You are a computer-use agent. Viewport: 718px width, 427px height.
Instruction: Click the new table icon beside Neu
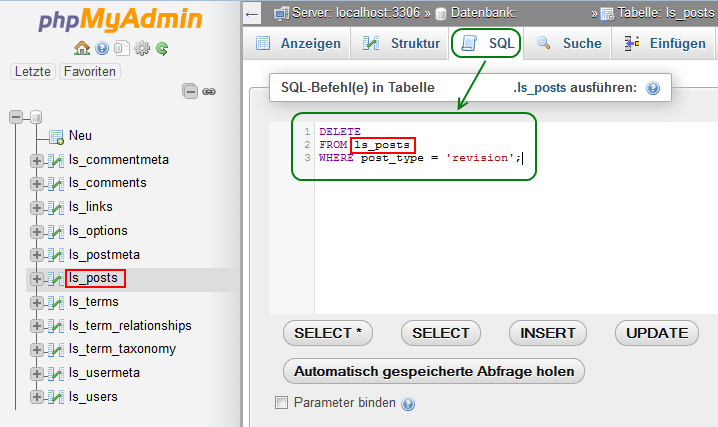[x=56, y=136]
